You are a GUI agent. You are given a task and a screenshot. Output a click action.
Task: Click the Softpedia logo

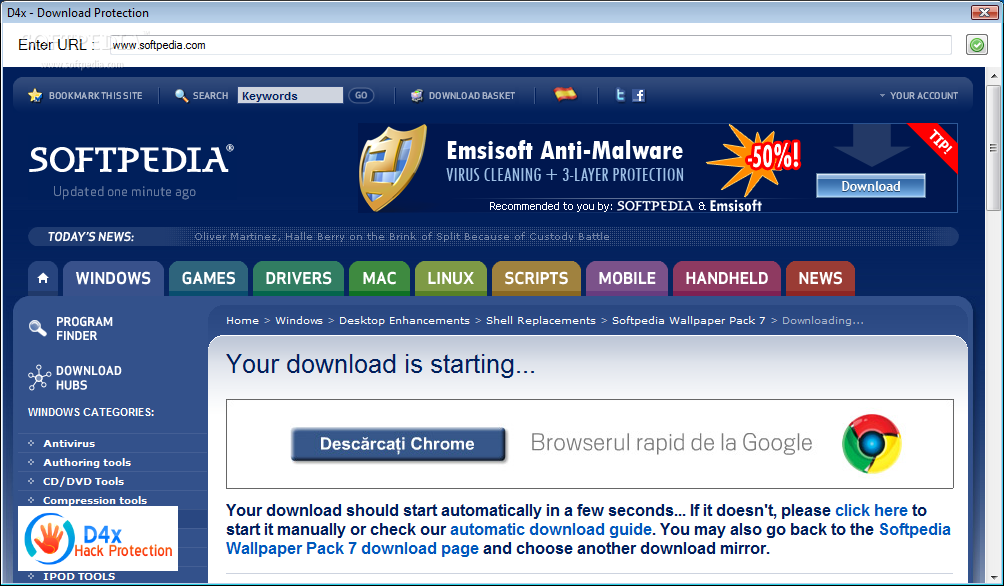131,159
